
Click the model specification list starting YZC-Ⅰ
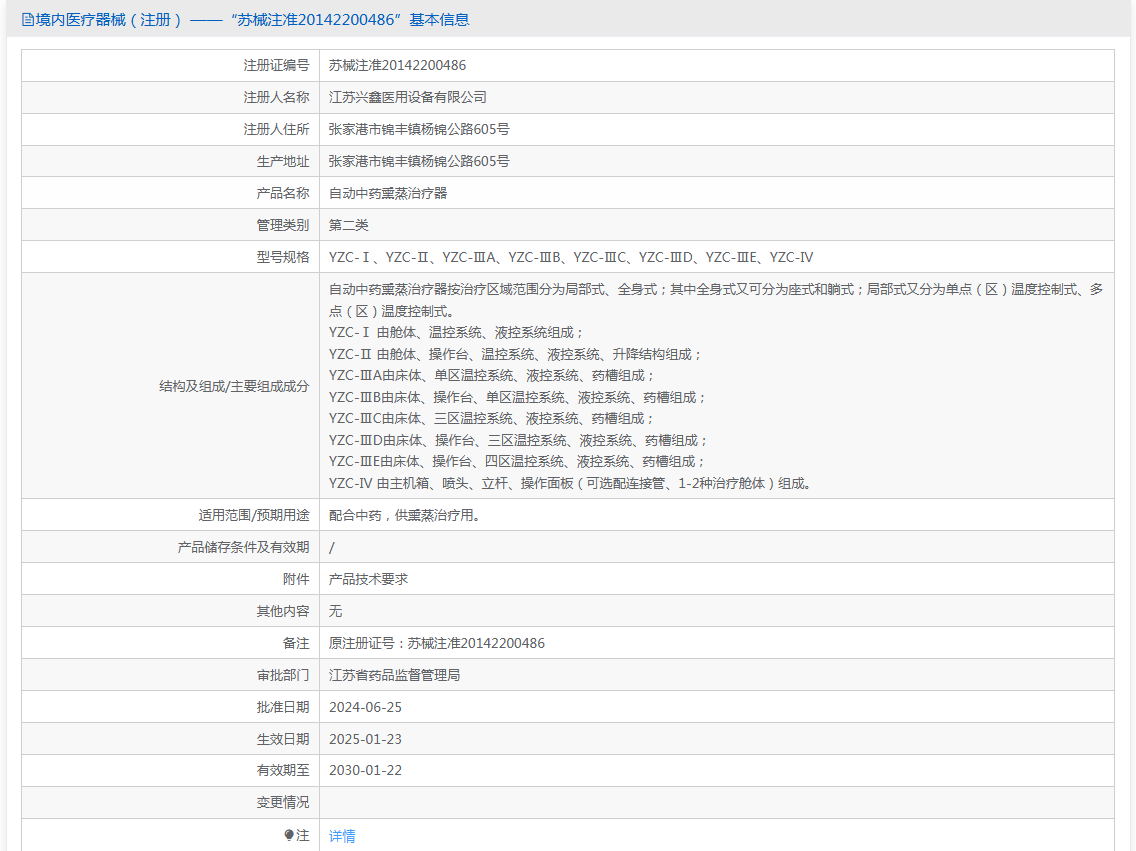coord(571,257)
